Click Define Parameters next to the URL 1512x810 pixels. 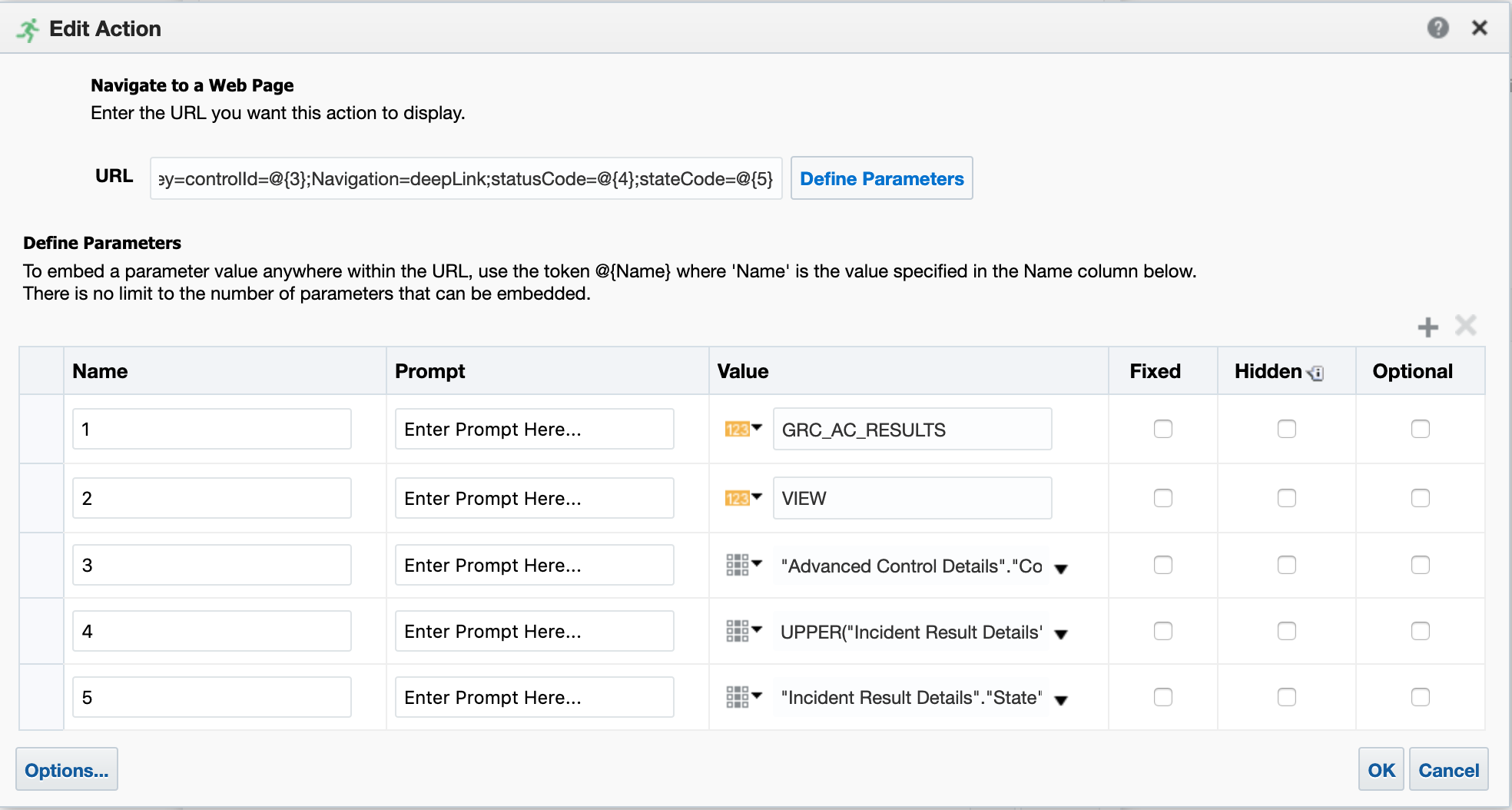pyautogui.click(x=881, y=178)
